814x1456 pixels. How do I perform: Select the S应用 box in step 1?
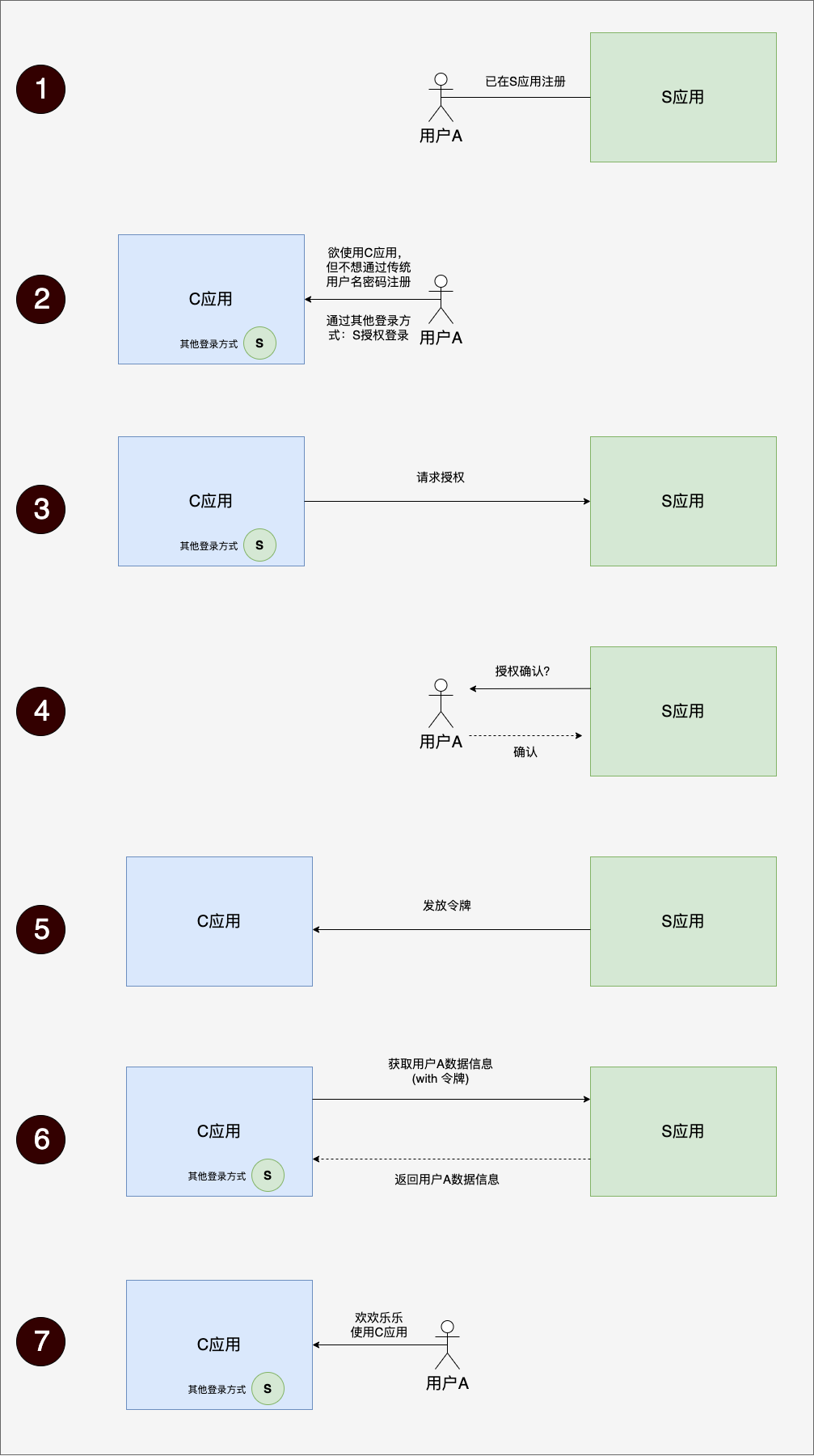click(x=683, y=97)
